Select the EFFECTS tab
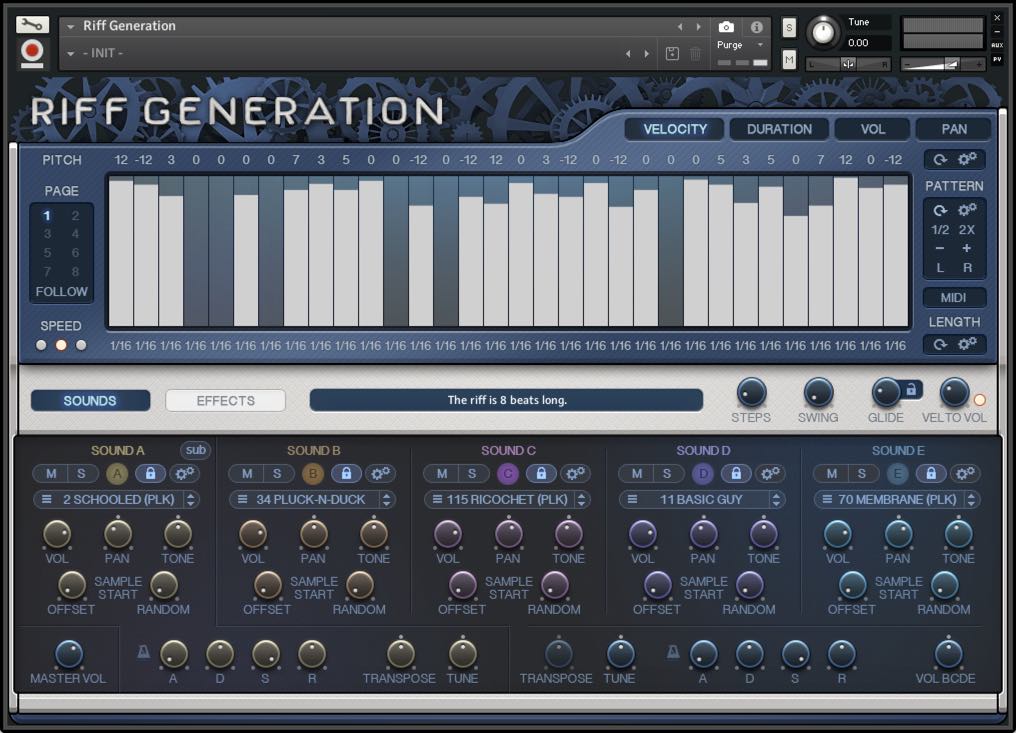Screen dimensions: 1016x733 [225, 401]
